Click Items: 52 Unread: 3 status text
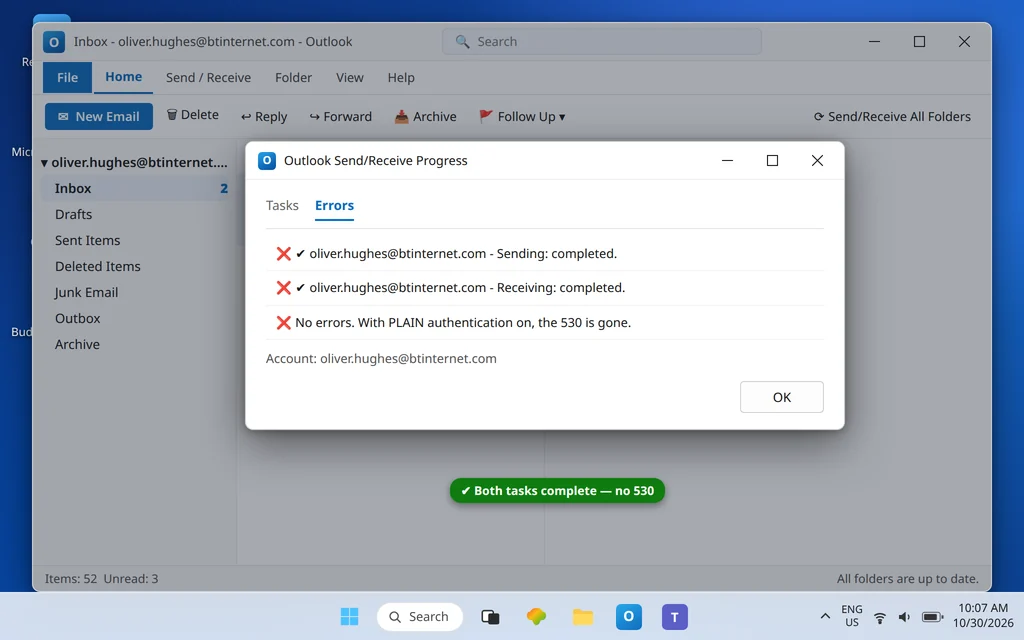 tap(101, 579)
